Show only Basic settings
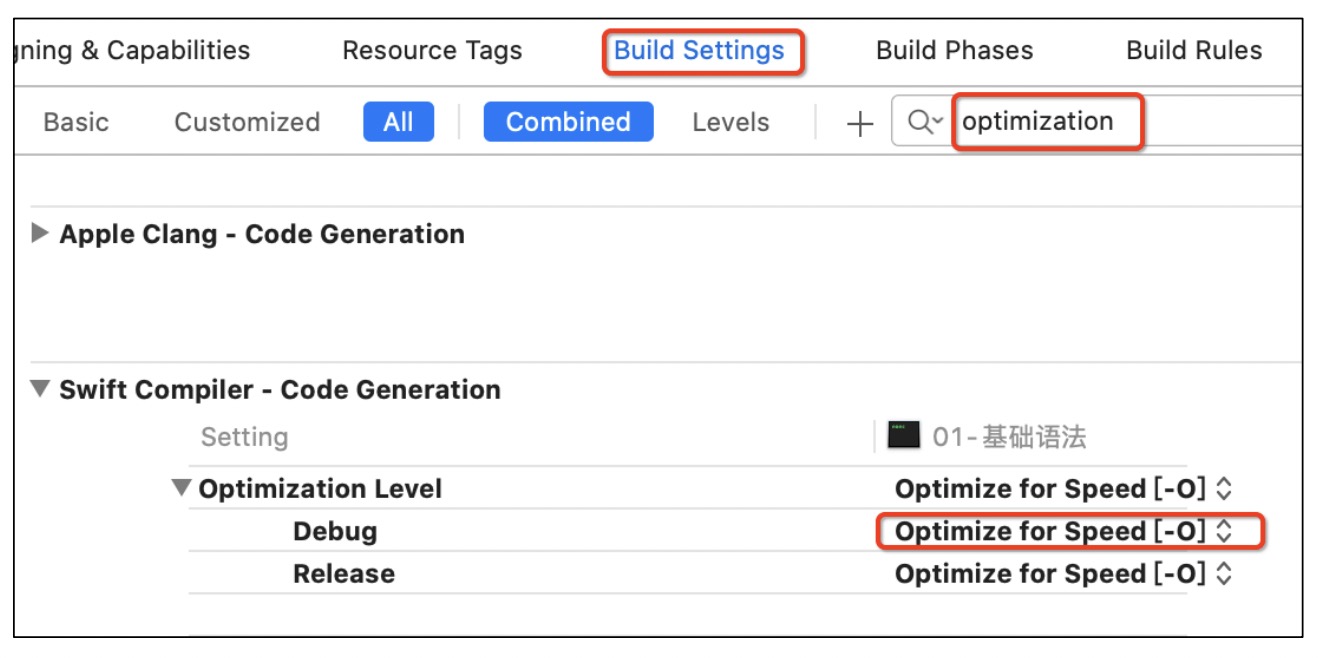Screen dimensions: 1320x658 [76, 122]
